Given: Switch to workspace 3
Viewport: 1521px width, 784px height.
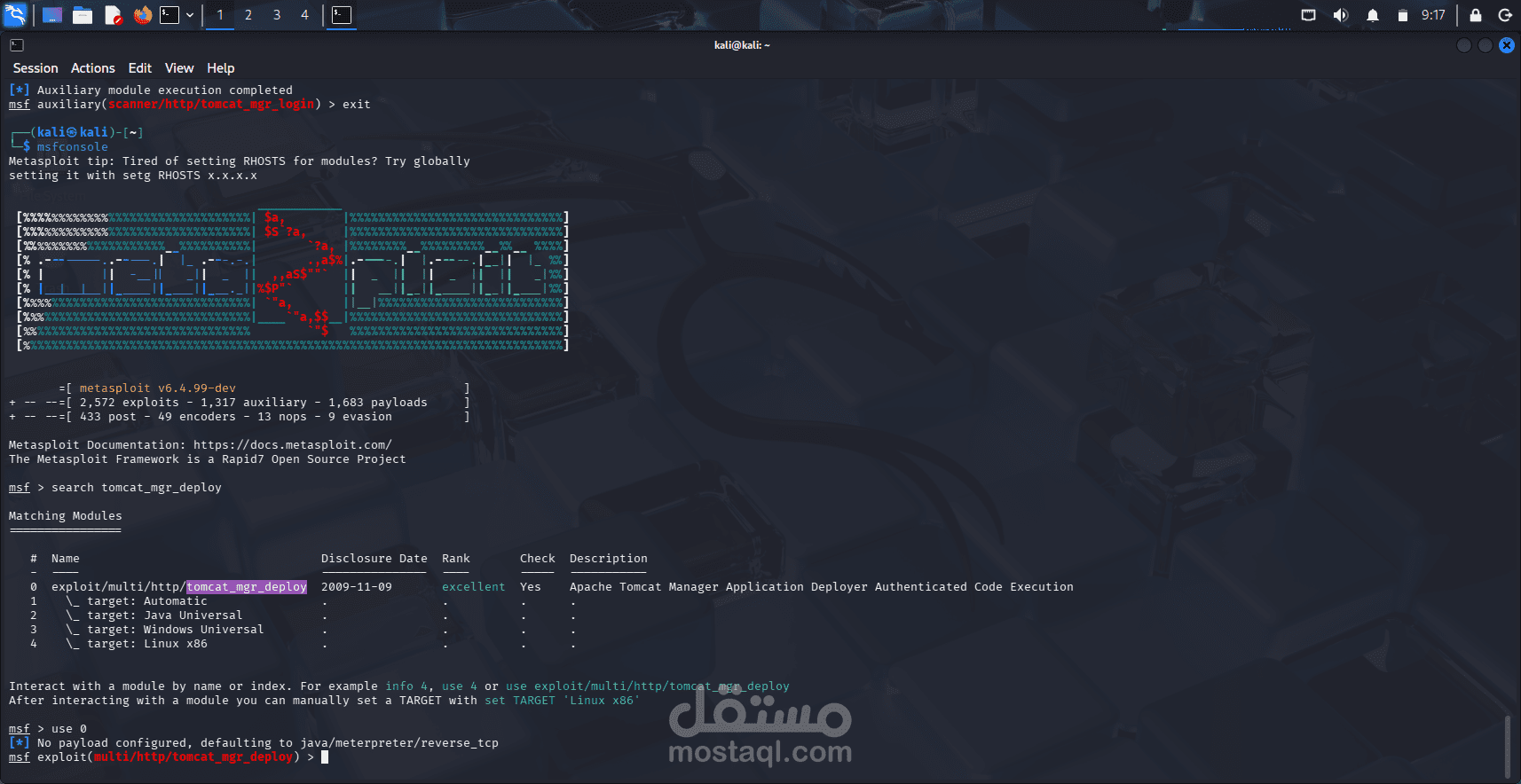Looking at the screenshot, I should (x=277, y=15).
